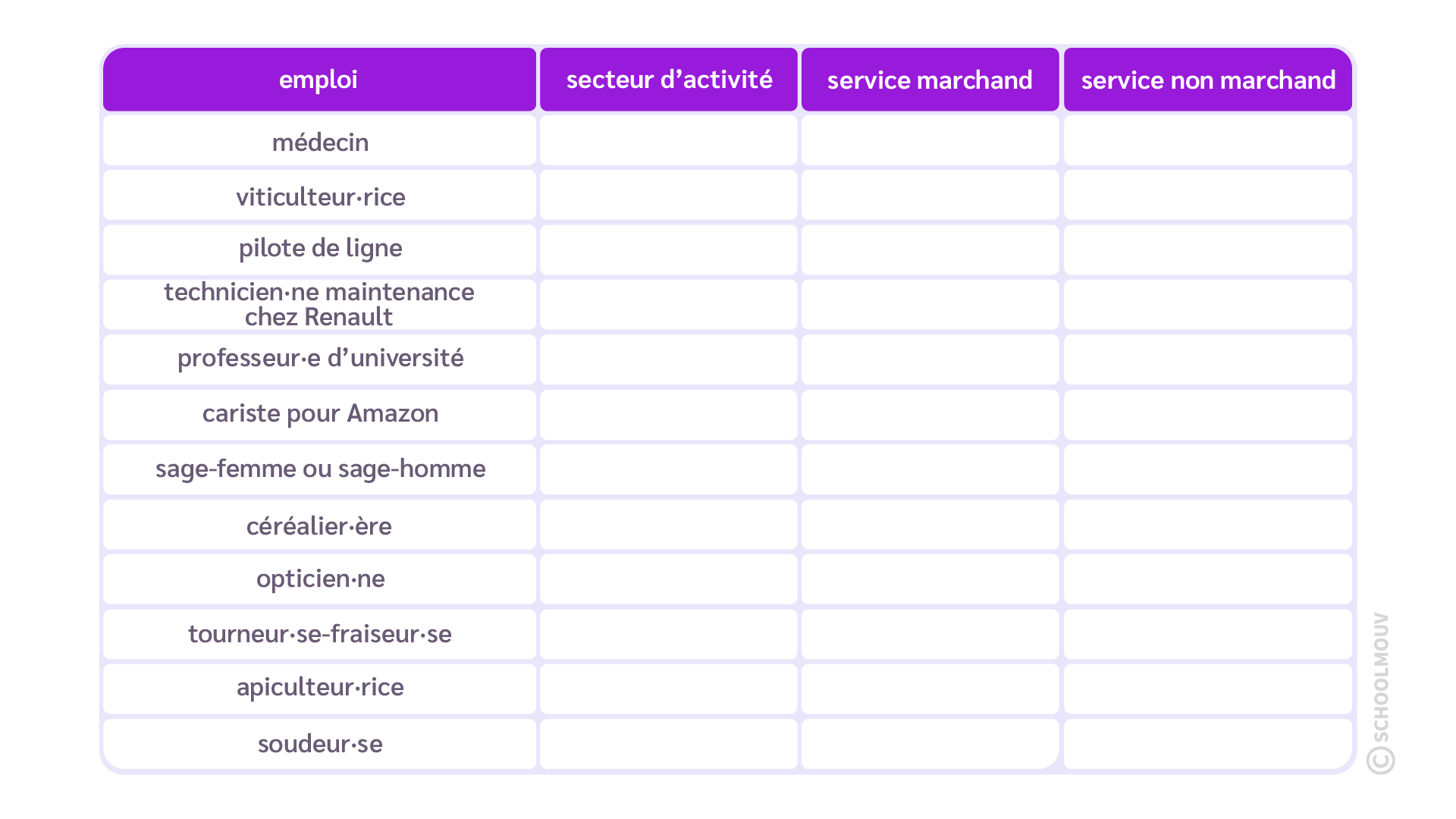Click the "tourneur·se-fraiseur·se" cell

[320, 633]
